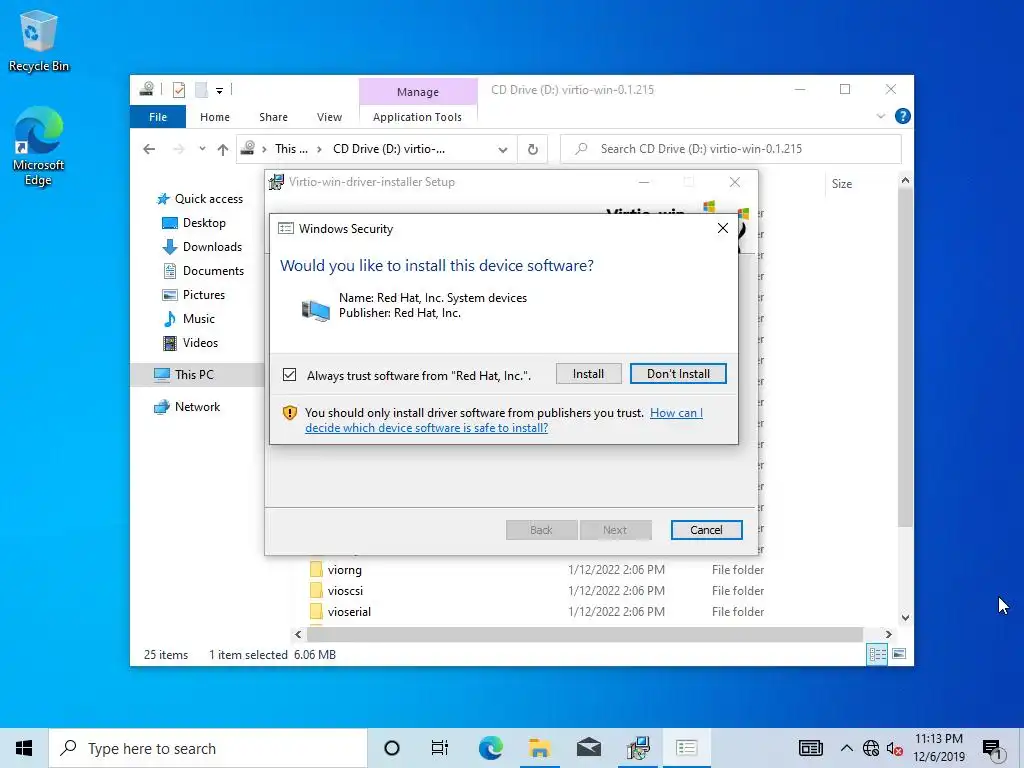The width and height of the screenshot is (1024, 768).
Task: Click the Install button
Action: (x=588, y=374)
